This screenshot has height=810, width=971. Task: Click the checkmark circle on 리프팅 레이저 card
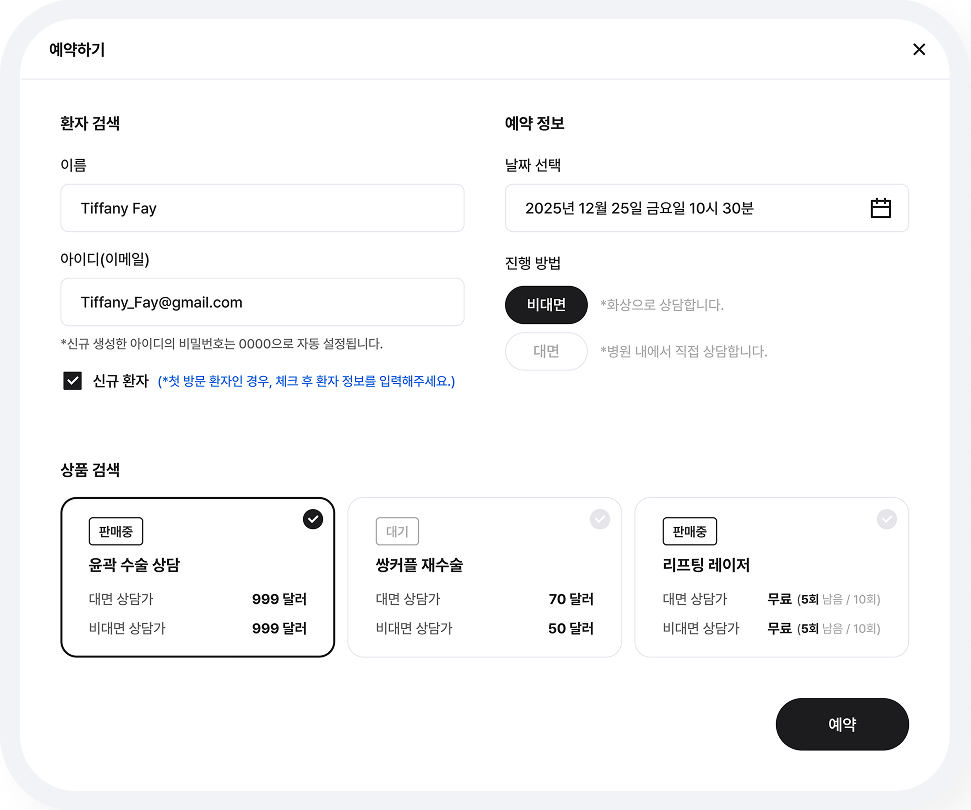(887, 519)
